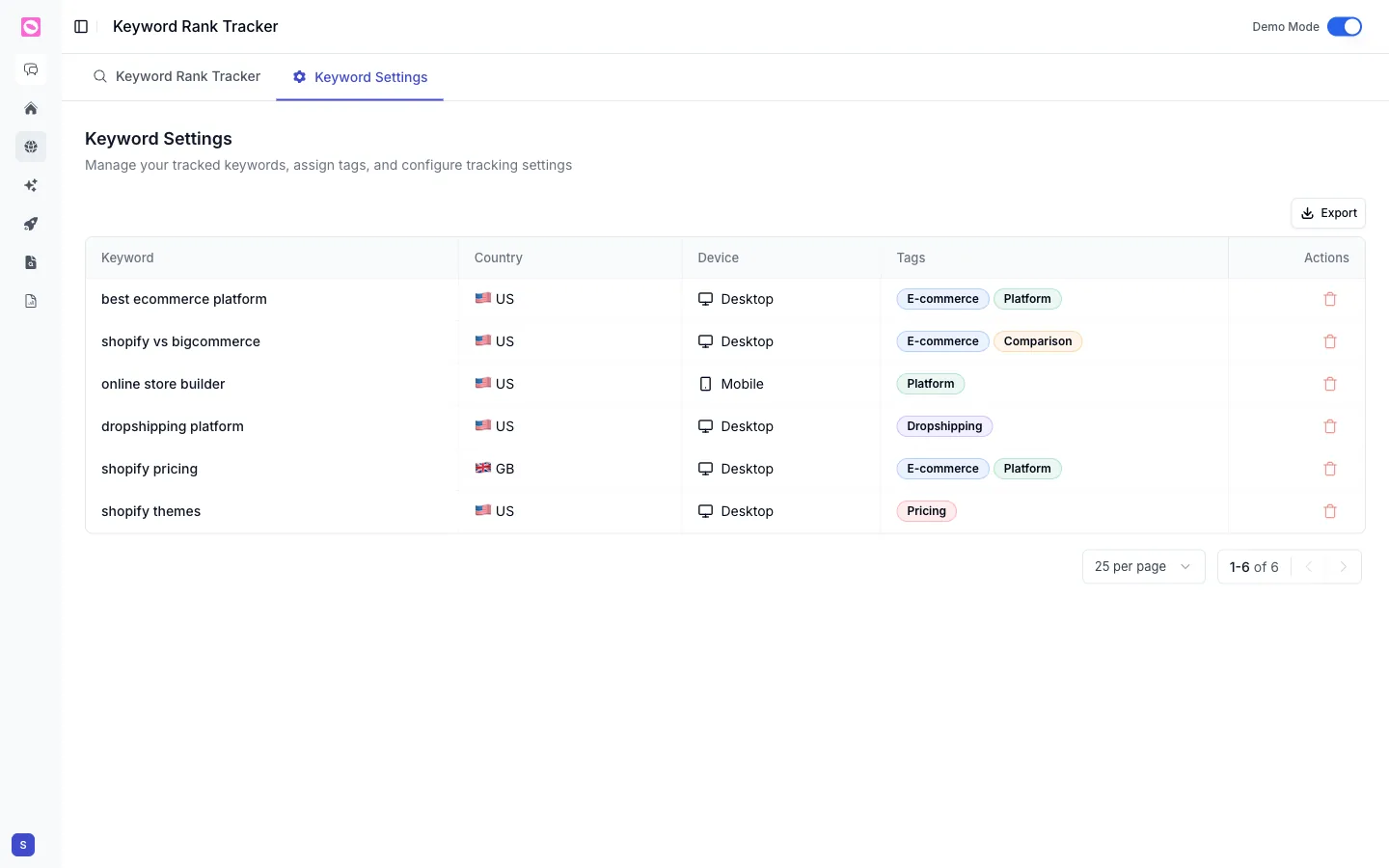Viewport: 1389px width, 868px height.
Task: Go to the next page arrow
Action: (x=1344, y=567)
